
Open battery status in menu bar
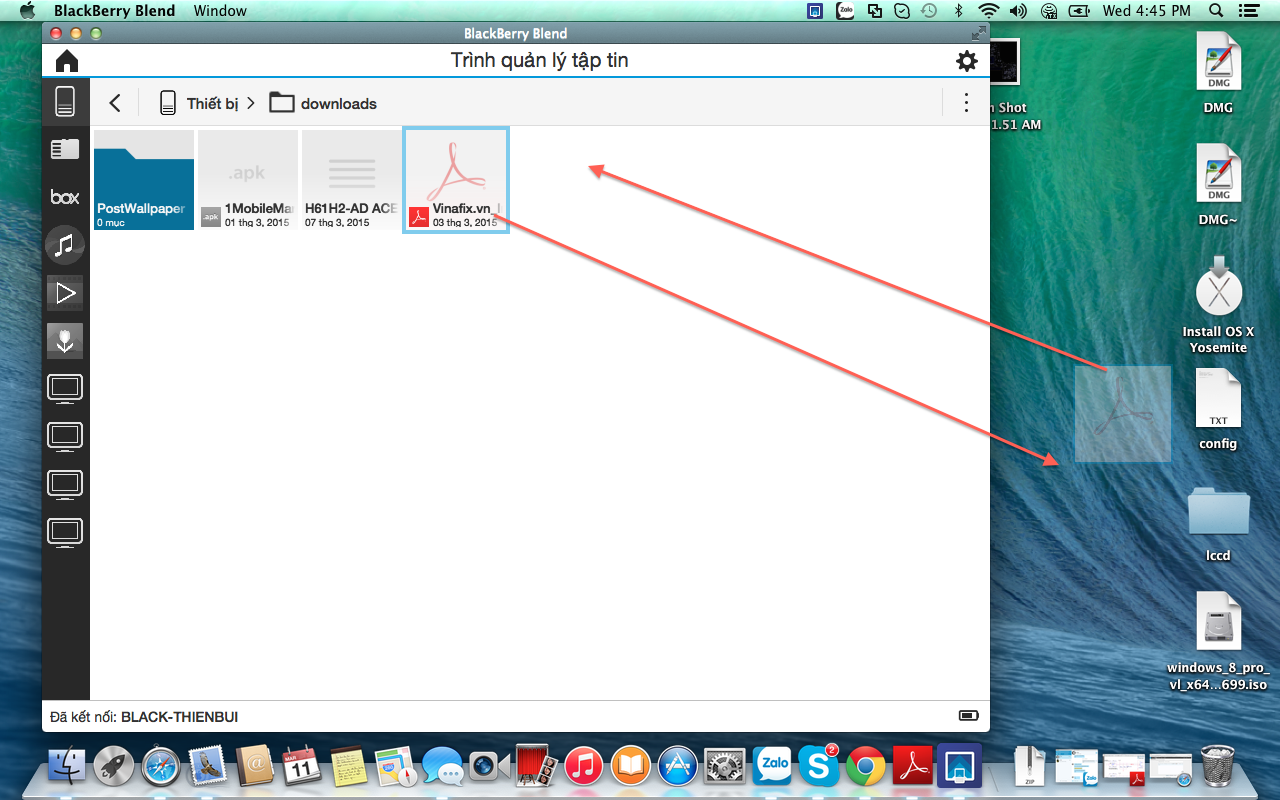pos(1079,11)
